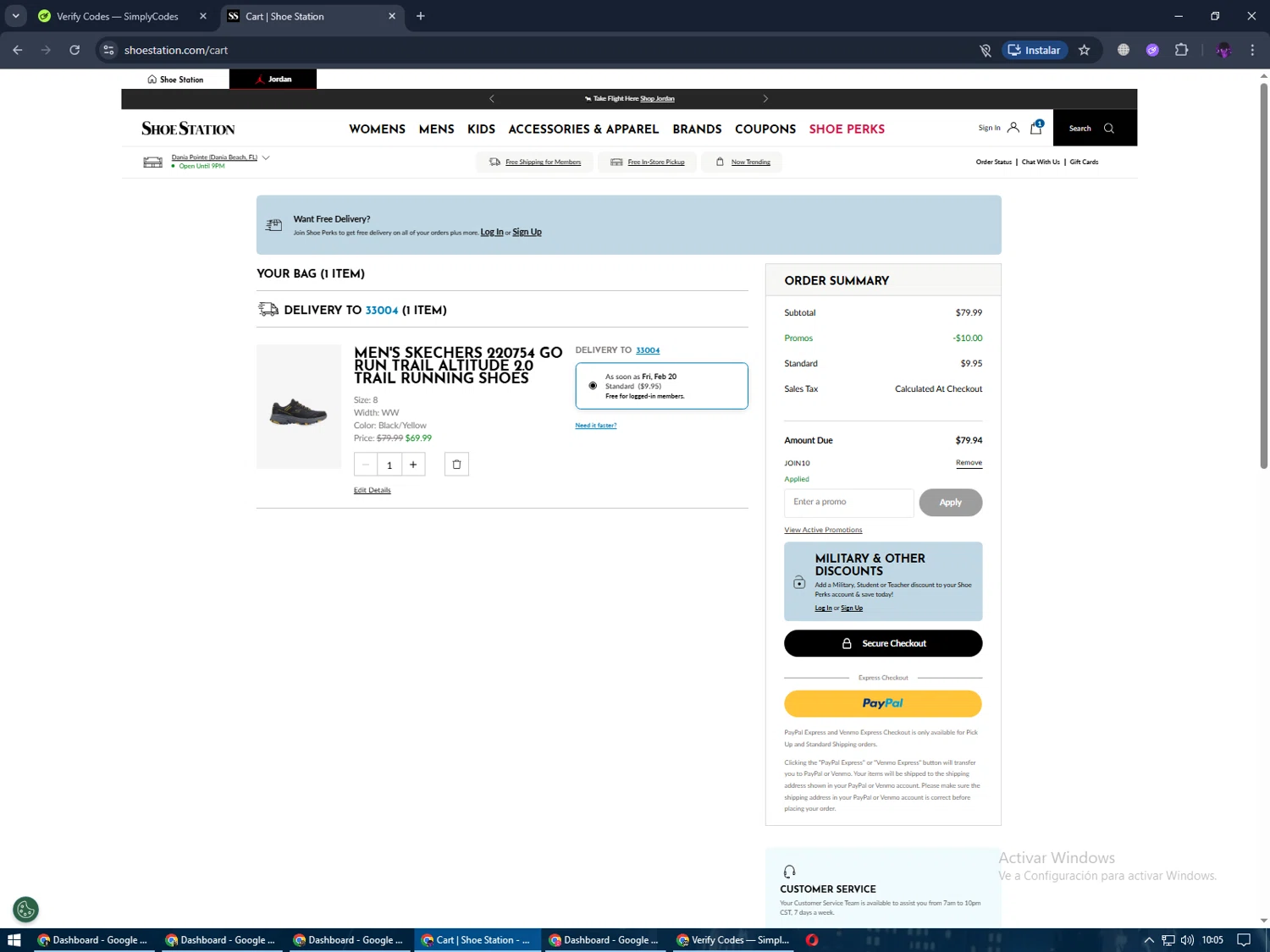Click the Instalar app button
The image size is (1270, 952).
[1035, 50]
